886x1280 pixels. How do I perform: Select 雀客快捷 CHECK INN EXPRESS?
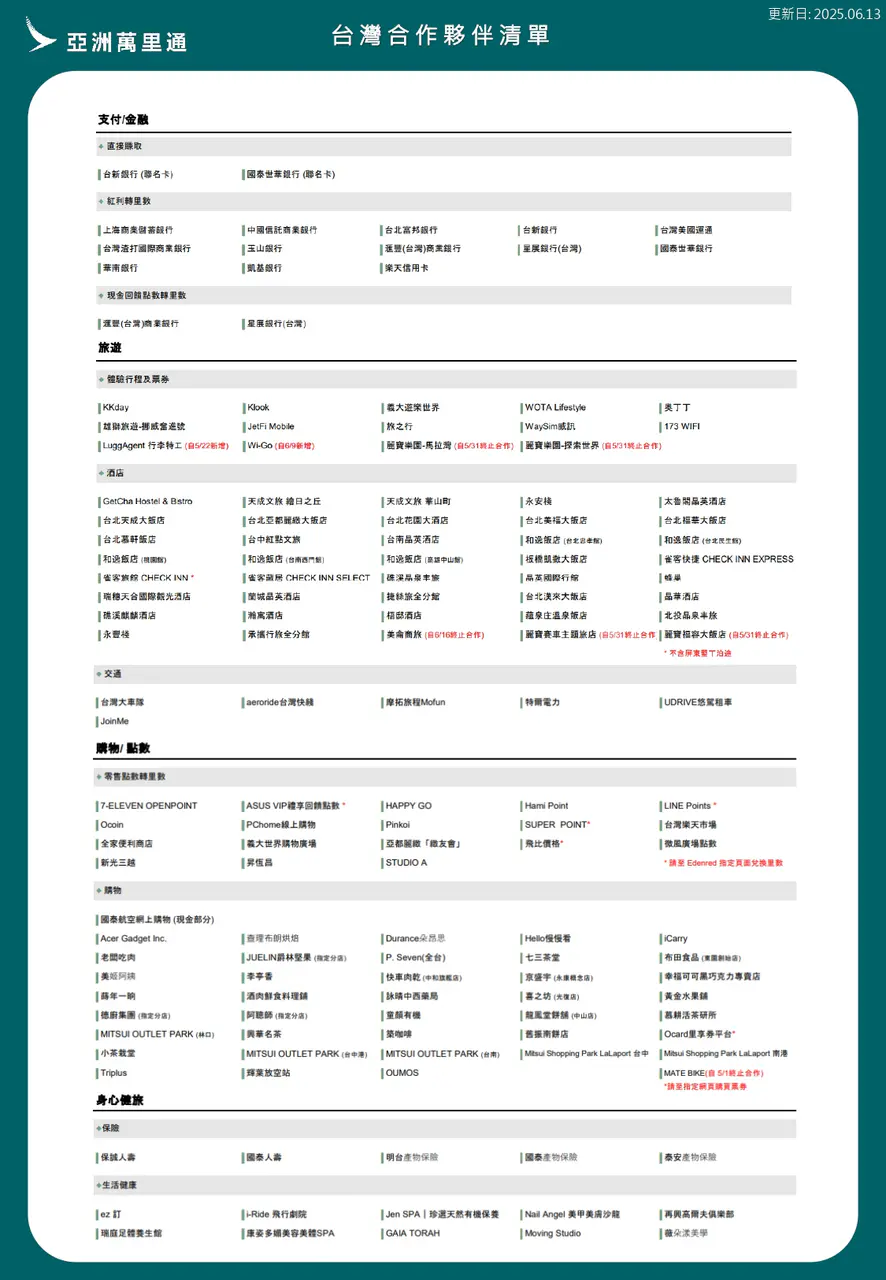pos(729,559)
